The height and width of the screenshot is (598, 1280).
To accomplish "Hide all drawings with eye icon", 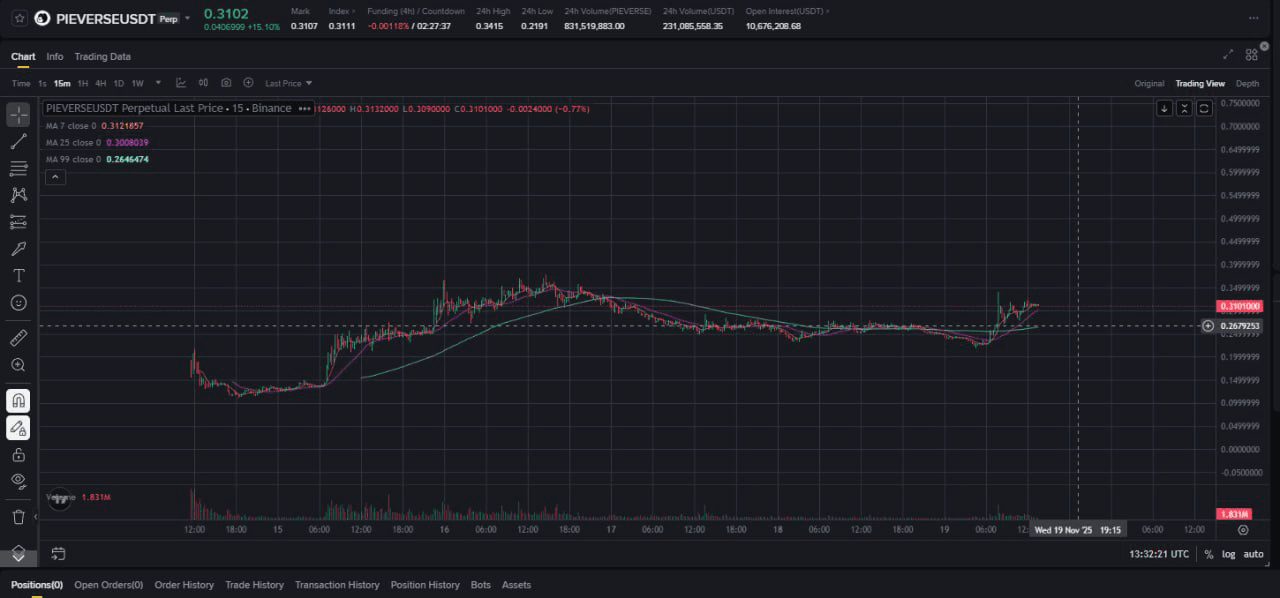I will coord(18,481).
